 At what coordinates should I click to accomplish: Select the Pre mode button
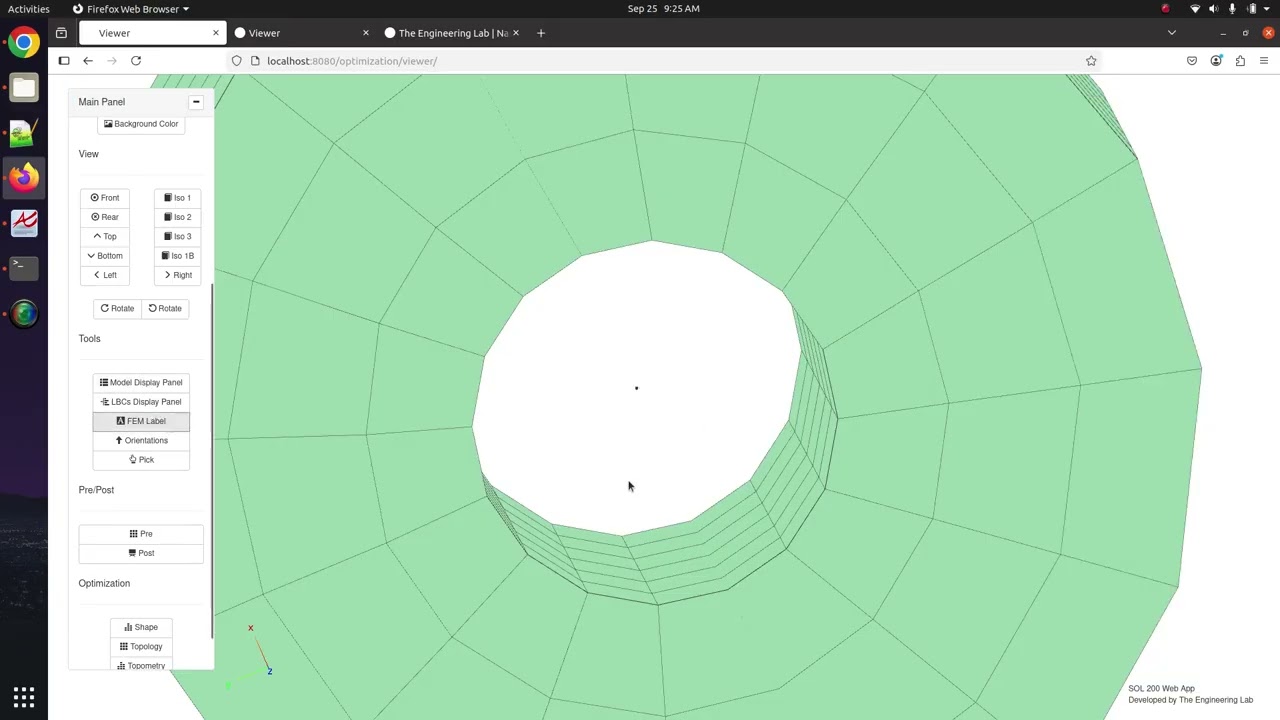[141, 534]
